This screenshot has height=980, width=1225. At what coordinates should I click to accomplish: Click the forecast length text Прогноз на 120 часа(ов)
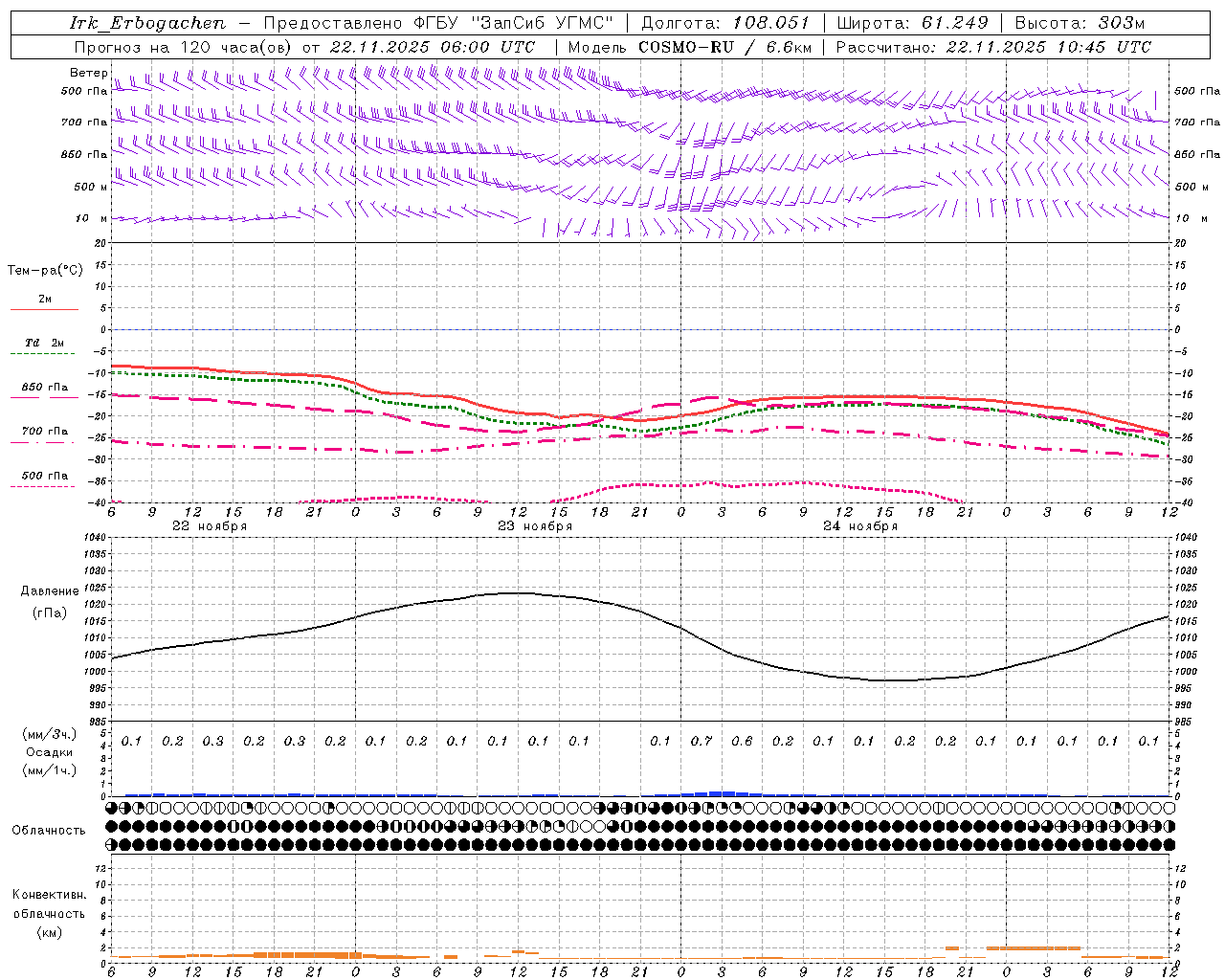[185, 47]
